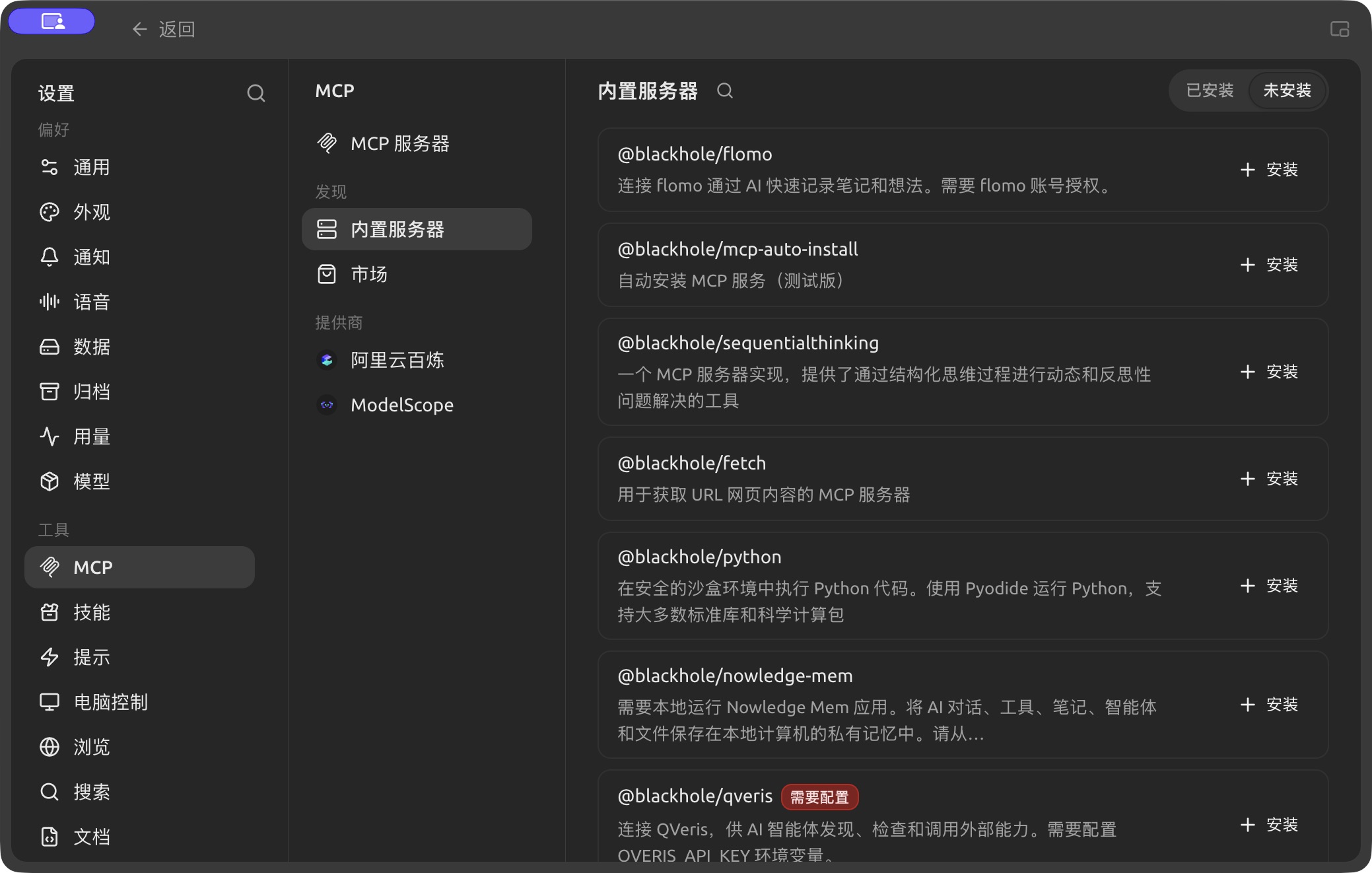The width and height of the screenshot is (1372, 873).
Task: Install @blackhole/sequentialthinking server
Action: pyautogui.click(x=1269, y=372)
